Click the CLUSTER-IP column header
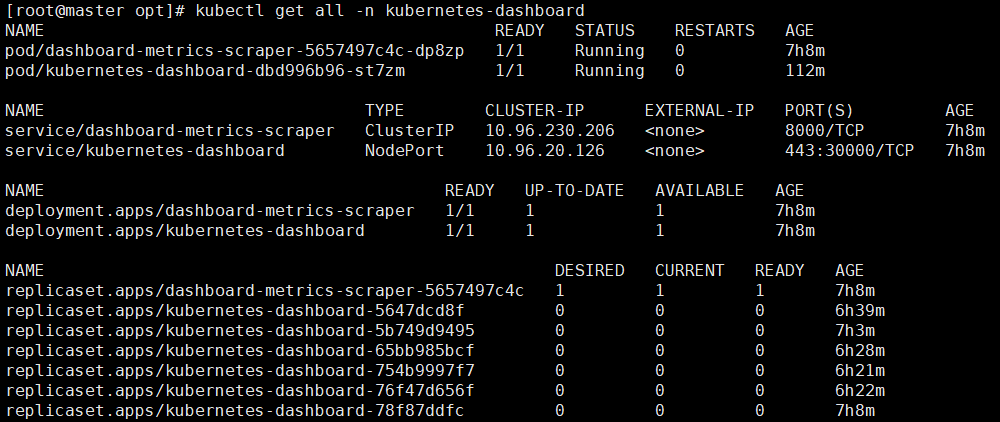The height and width of the screenshot is (422, 1000). [x=534, y=111]
